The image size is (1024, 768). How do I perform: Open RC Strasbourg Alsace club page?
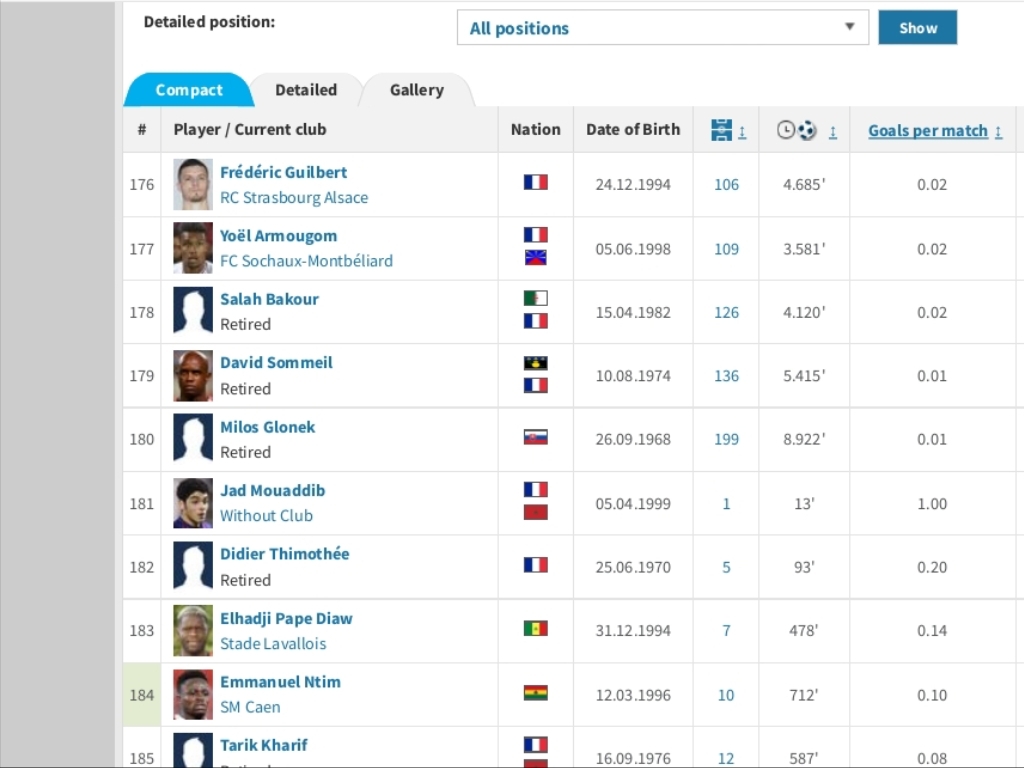294,198
